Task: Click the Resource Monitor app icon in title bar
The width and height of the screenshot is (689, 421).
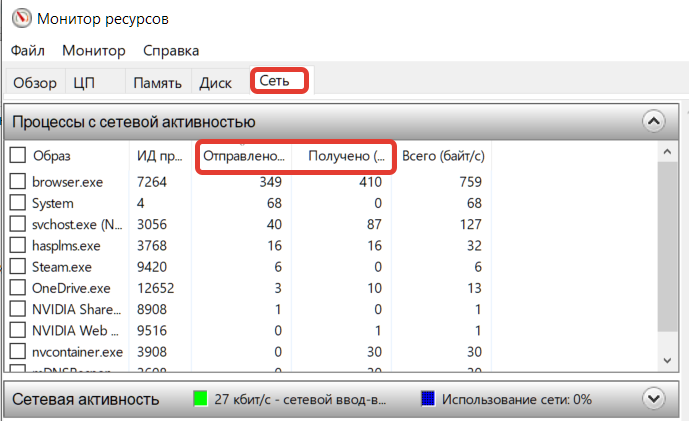Action: click(18, 18)
